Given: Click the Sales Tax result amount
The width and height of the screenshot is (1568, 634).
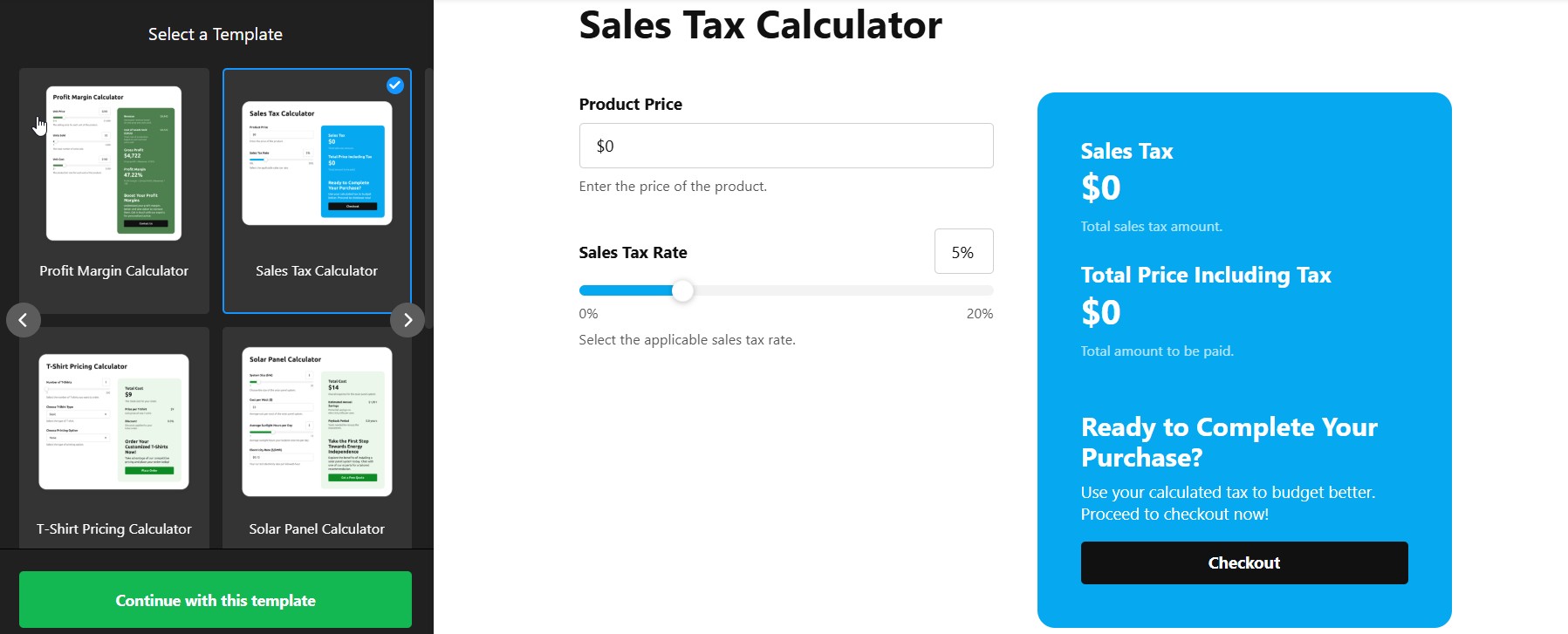Looking at the screenshot, I should [x=1101, y=187].
